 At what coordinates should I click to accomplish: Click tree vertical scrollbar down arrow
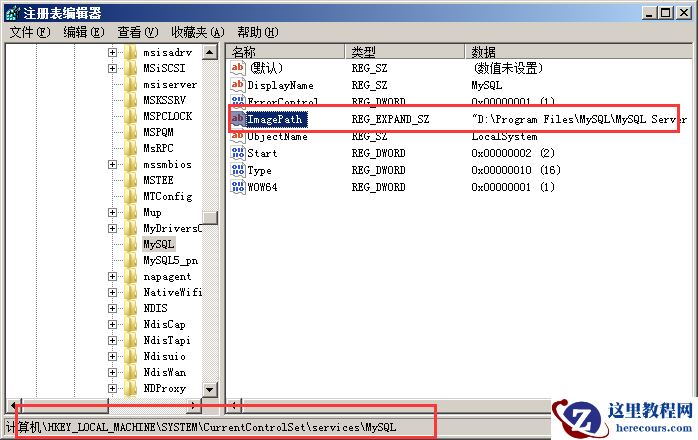click(210, 389)
